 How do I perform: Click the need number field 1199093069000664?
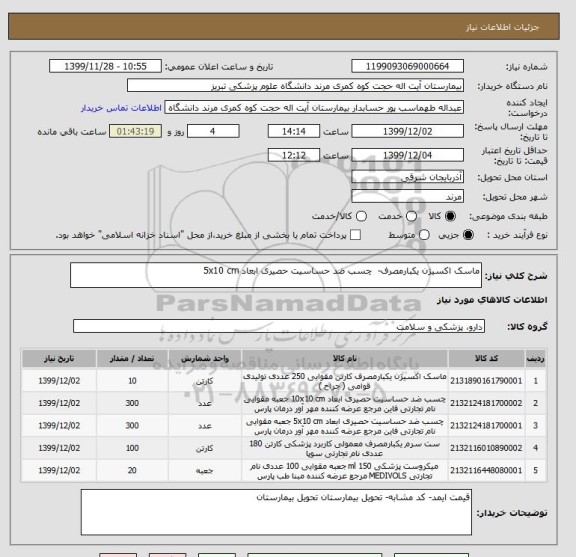pos(407,67)
